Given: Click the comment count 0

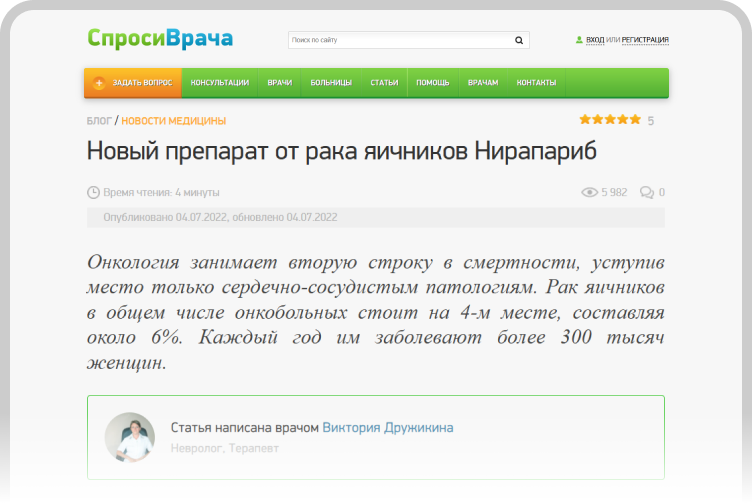Looking at the screenshot, I should tap(662, 192).
